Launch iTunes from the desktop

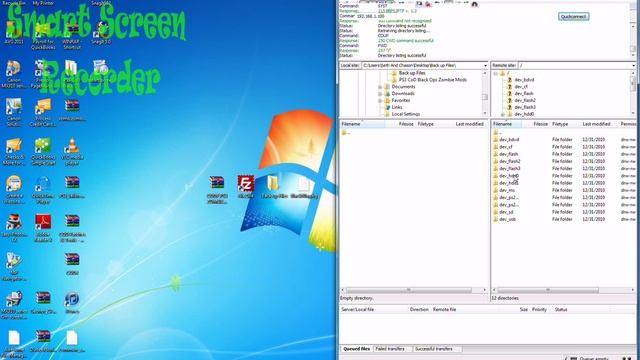[x=72, y=302]
